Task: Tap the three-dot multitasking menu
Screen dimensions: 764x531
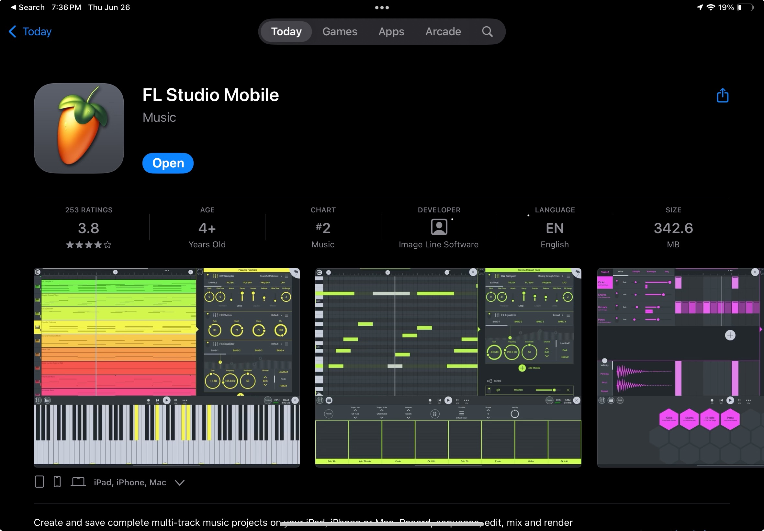Action: pos(382,7)
